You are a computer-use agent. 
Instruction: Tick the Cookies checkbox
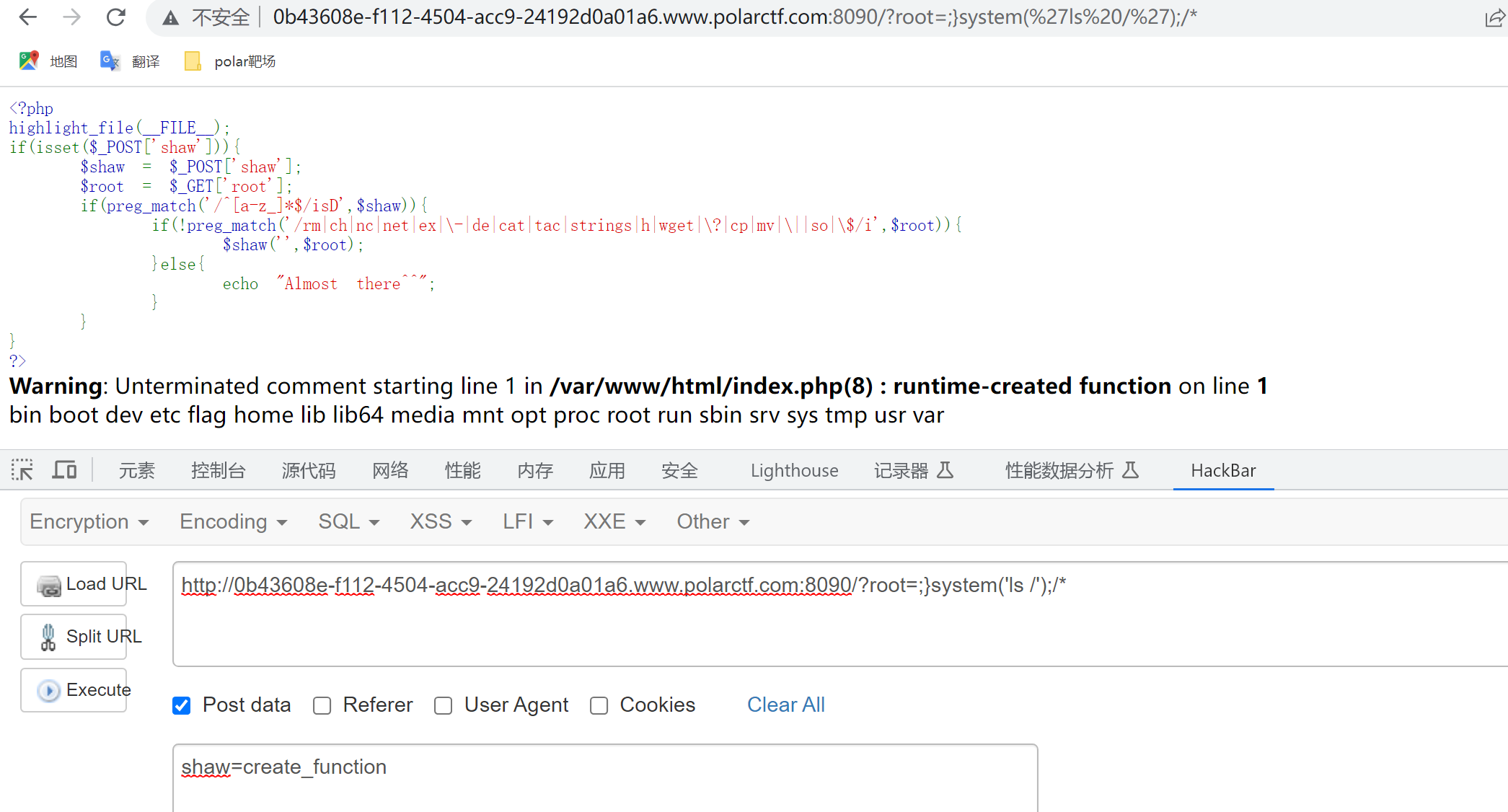[599, 705]
